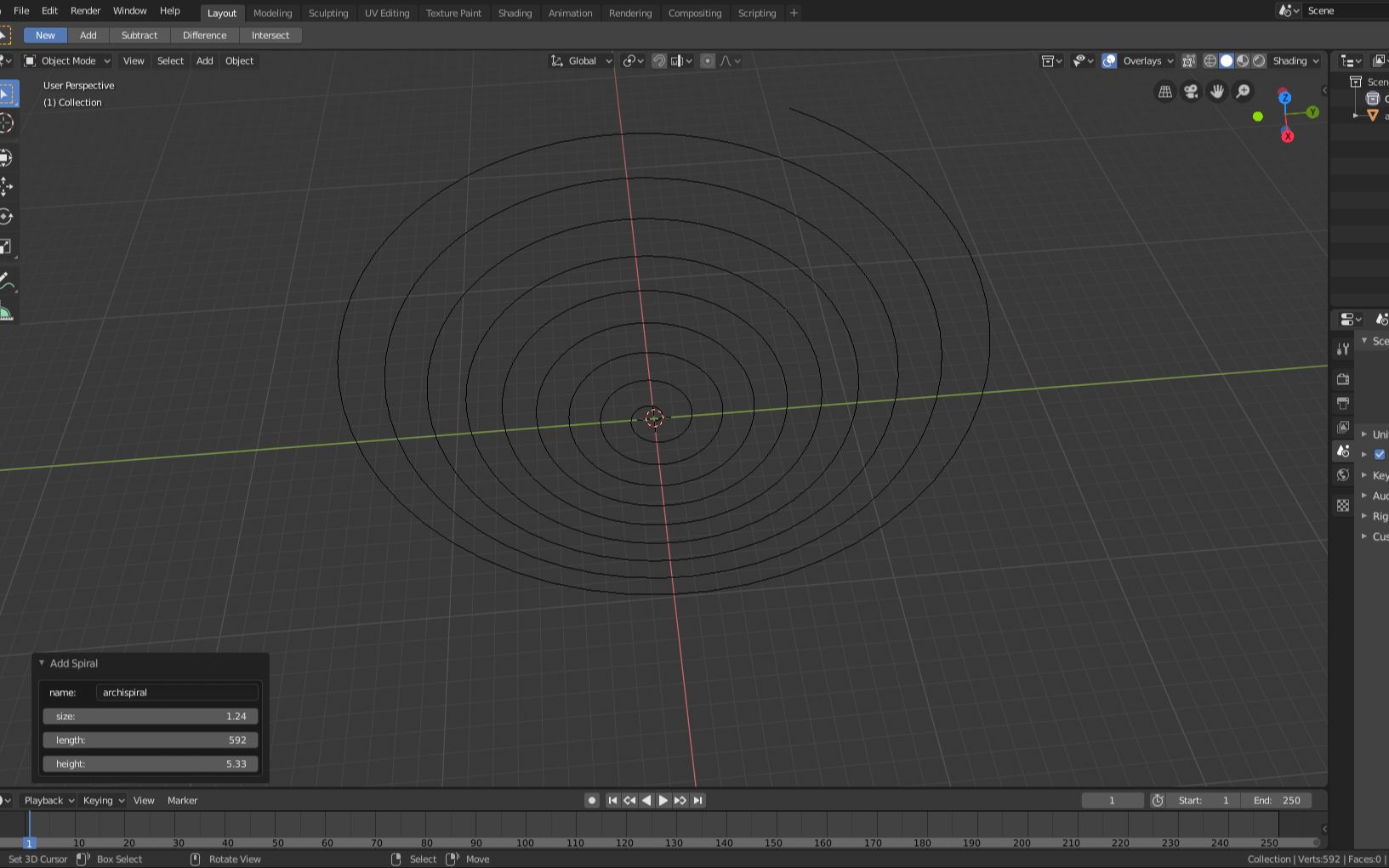
Task: Click the New button in the boolean toolbar
Action: pyautogui.click(x=44, y=35)
